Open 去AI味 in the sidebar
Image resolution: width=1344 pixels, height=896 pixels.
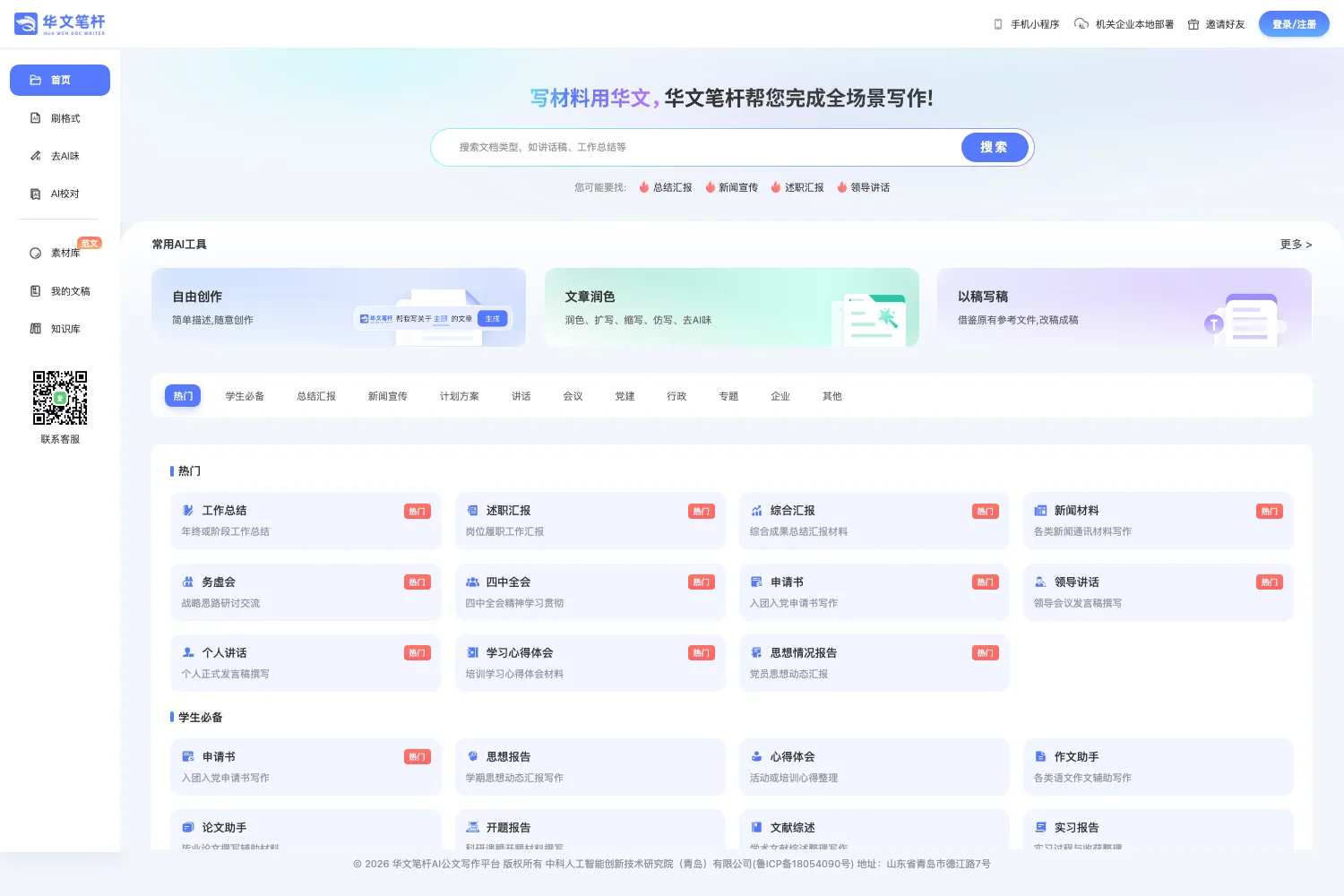(x=60, y=156)
